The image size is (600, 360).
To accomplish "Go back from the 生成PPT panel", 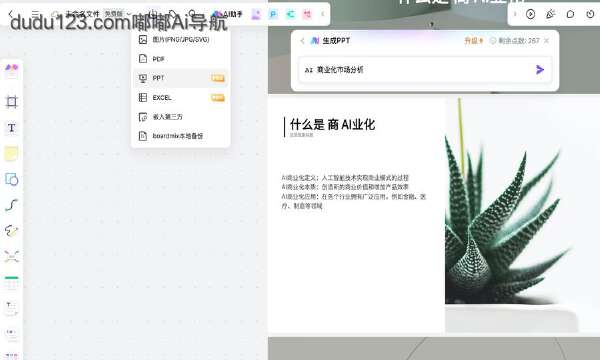I will (x=302, y=41).
